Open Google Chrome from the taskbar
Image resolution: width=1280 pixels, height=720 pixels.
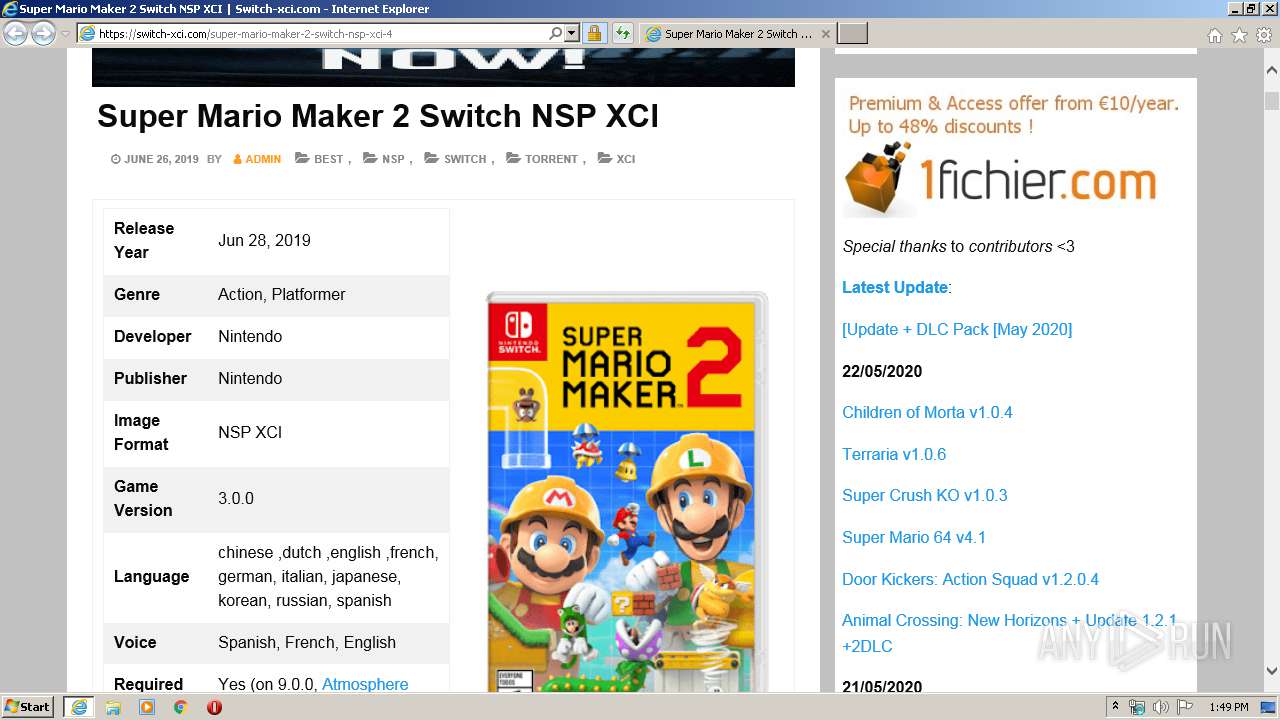click(x=181, y=707)
